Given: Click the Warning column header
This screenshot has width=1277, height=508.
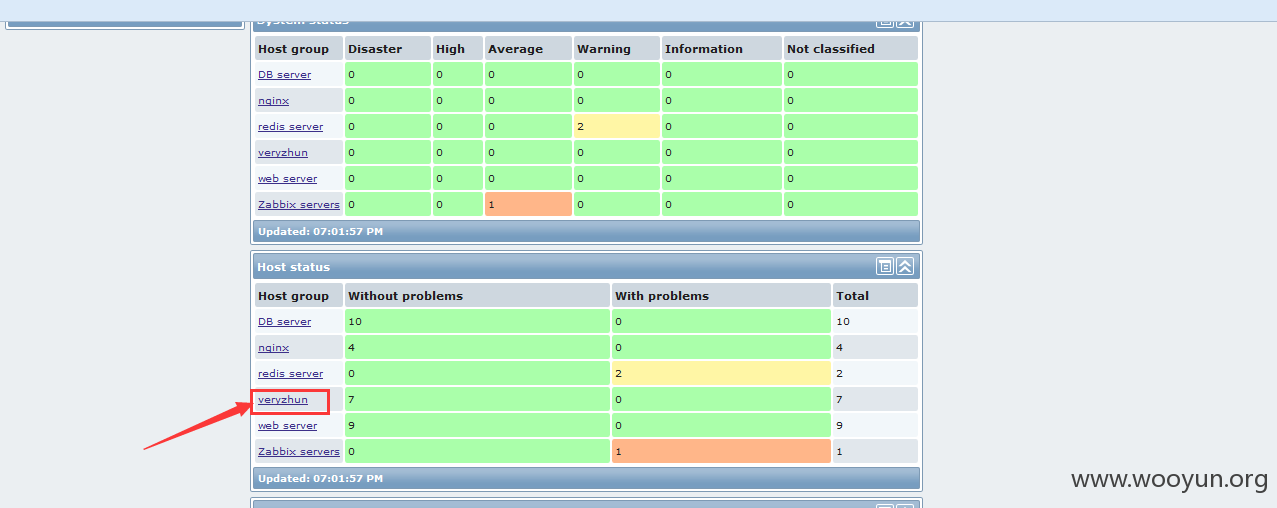Looking at the screenshot, I should coord(617,48).
